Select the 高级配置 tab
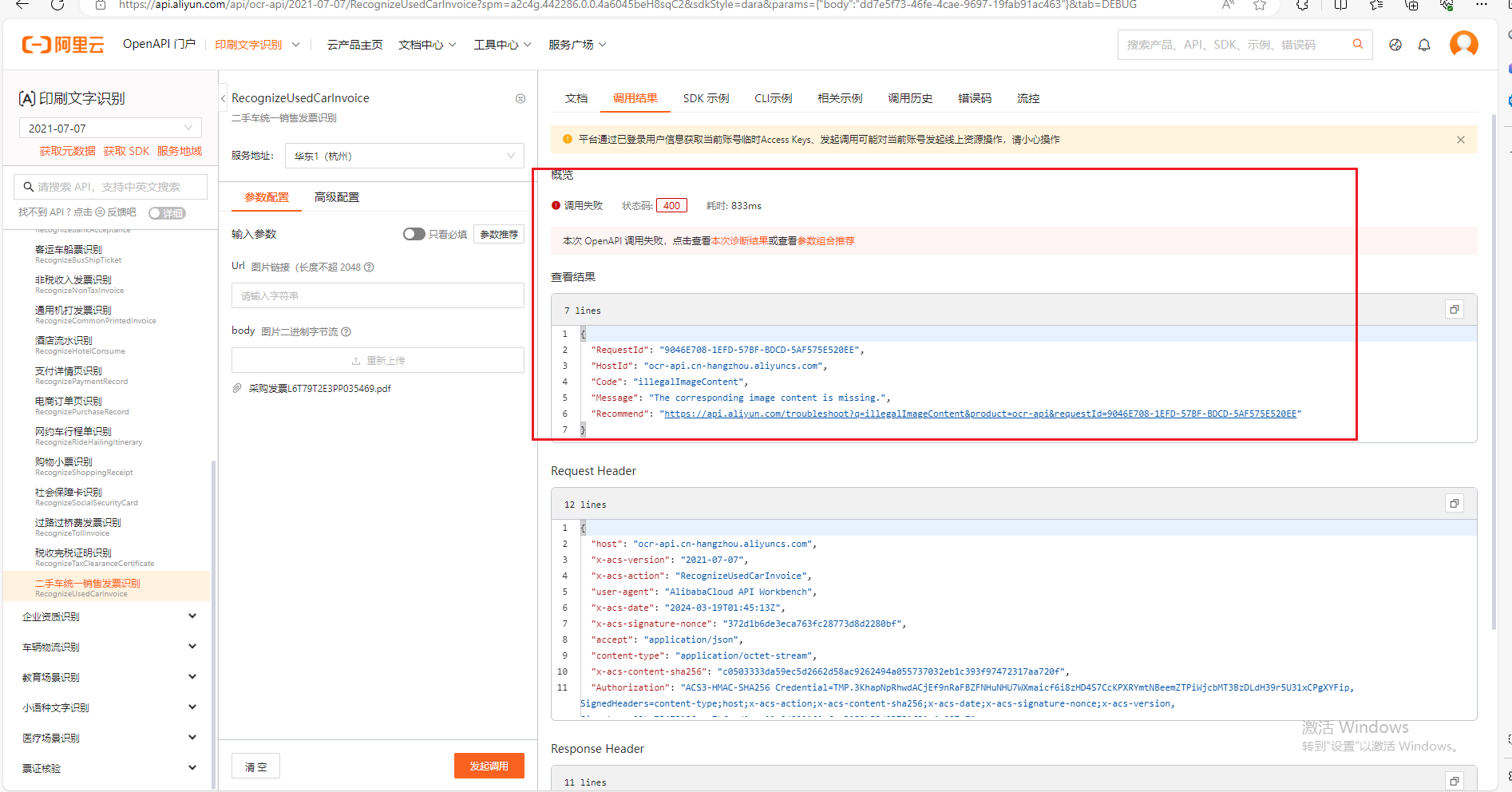This screenshot has height=792, width=1512. click(x=337, y=197)
